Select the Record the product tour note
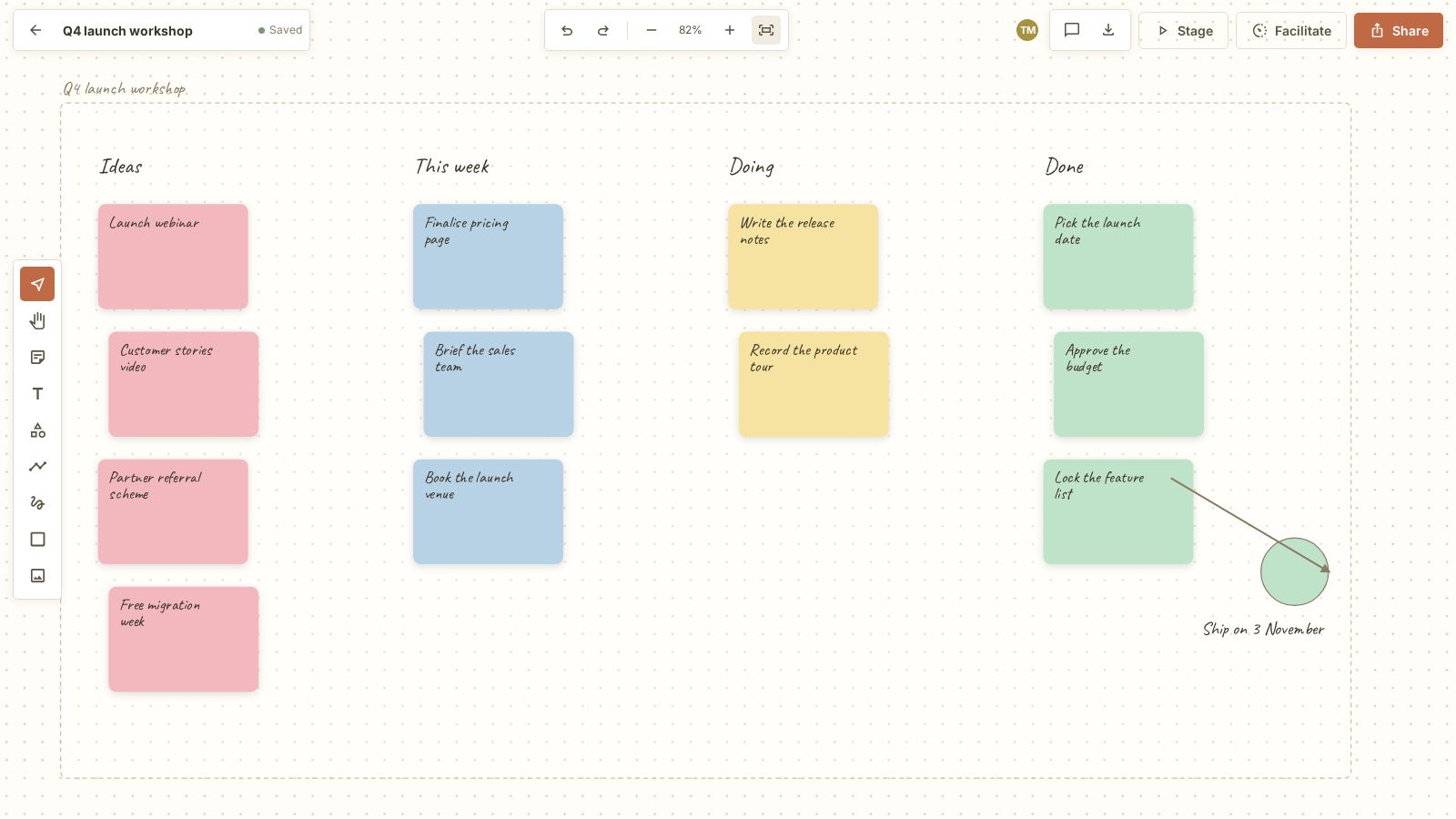 pyautogui.click(x=814, y=384)
